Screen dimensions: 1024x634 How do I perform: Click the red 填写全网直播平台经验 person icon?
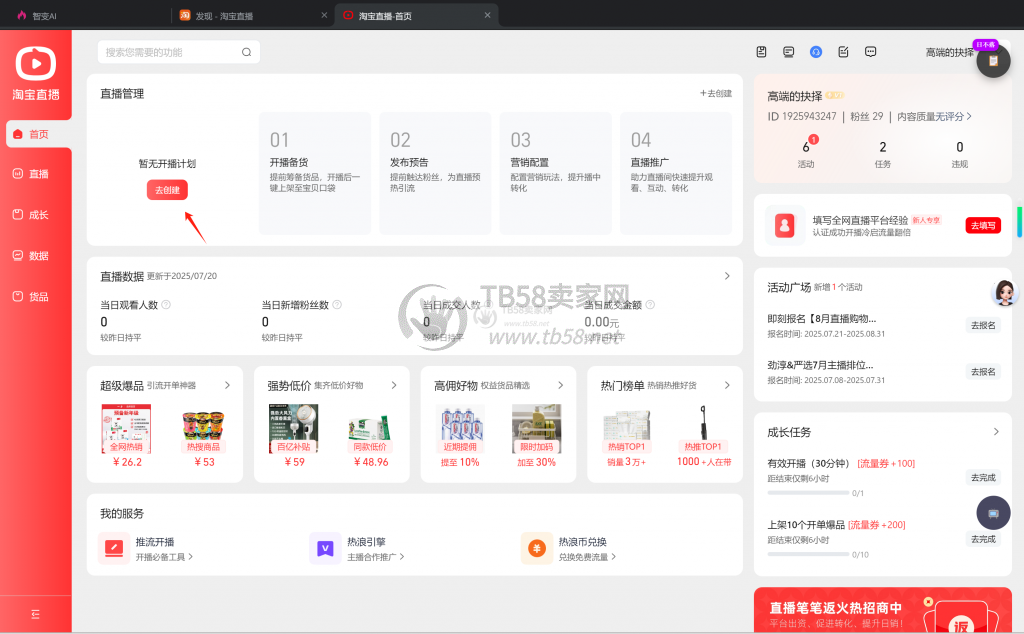[x=784, y=225]
